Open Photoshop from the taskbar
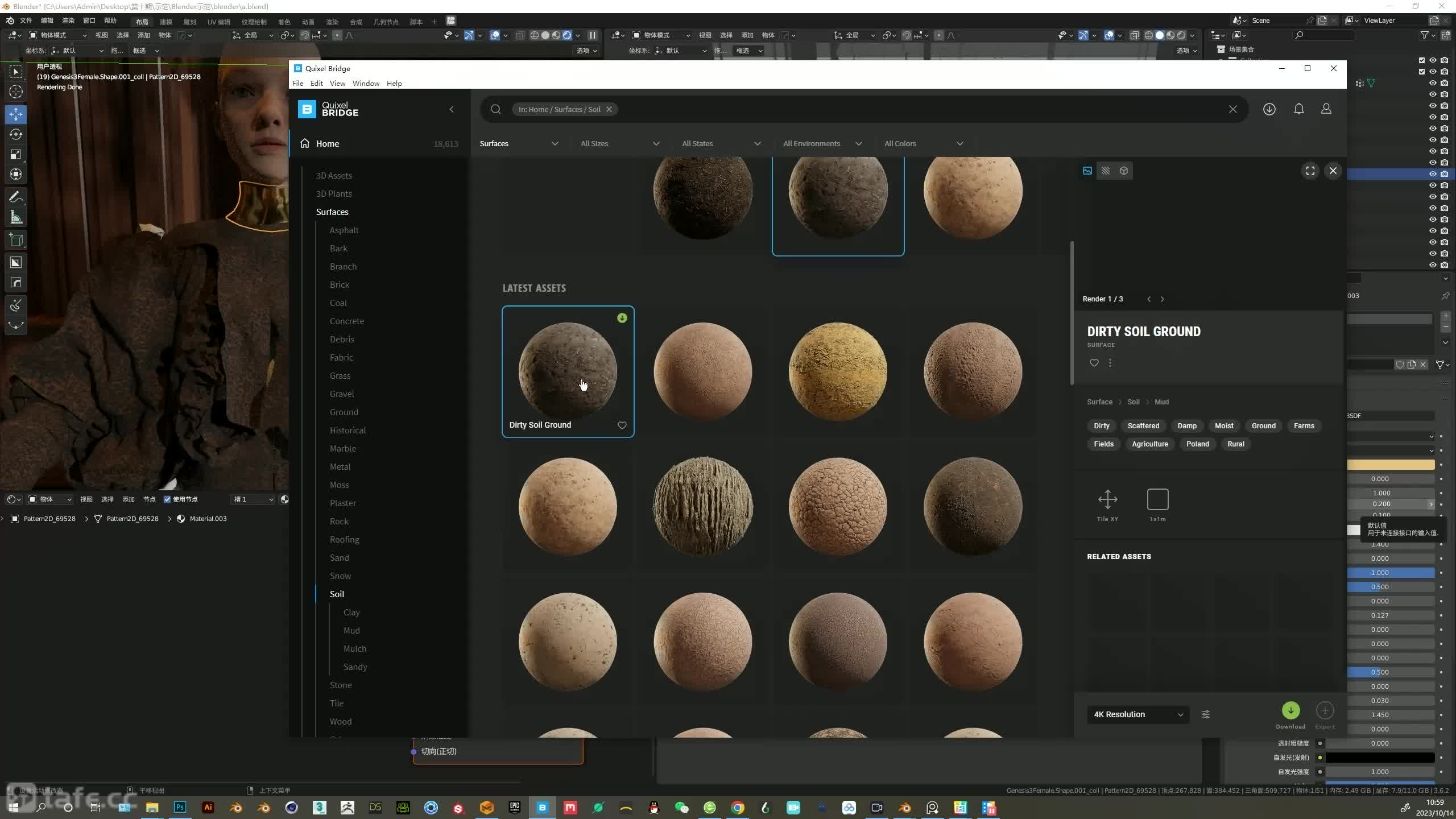The width and height of the screenshot is (1456, 819). click(180, 808)
